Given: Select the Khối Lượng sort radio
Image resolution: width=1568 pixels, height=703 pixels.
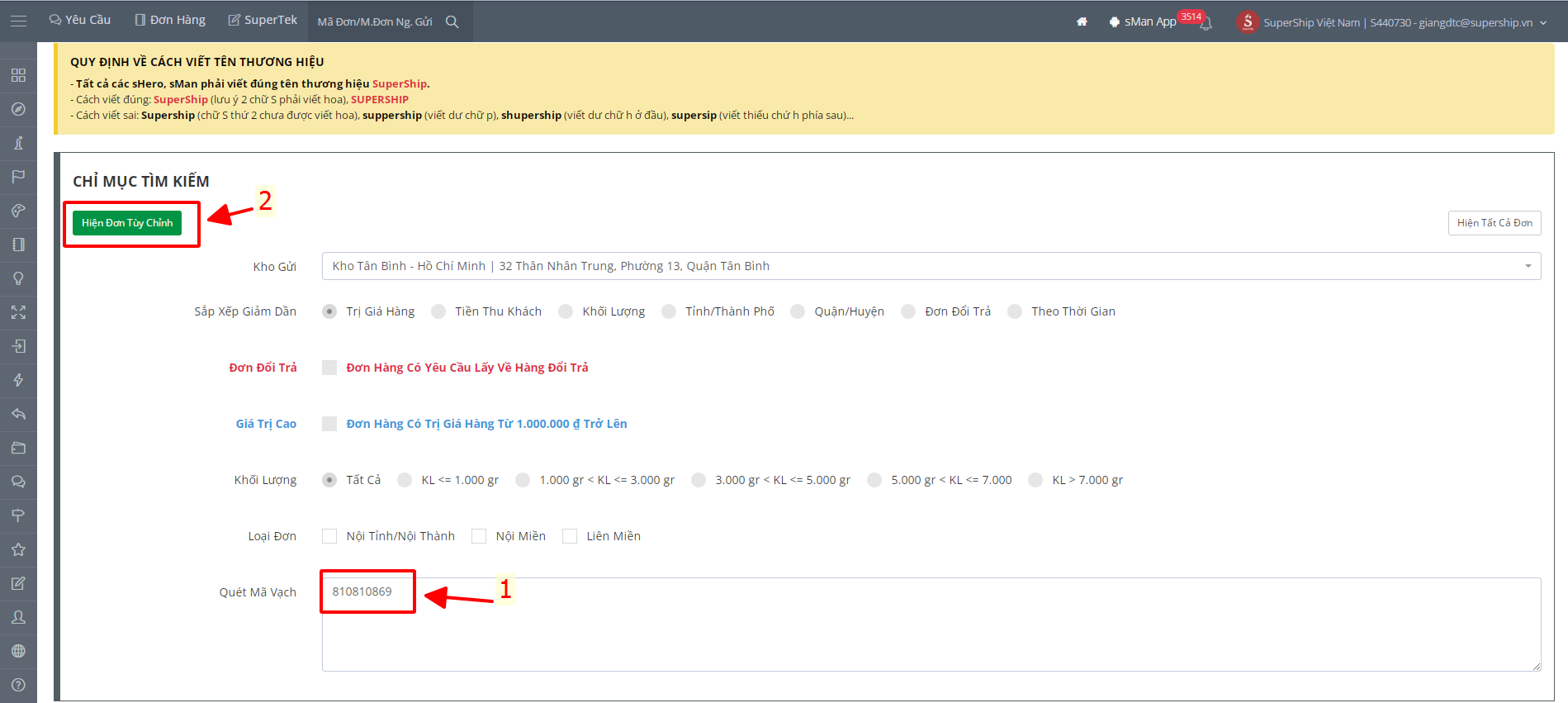Looking at the screenshot, I should tap(566, 311).
